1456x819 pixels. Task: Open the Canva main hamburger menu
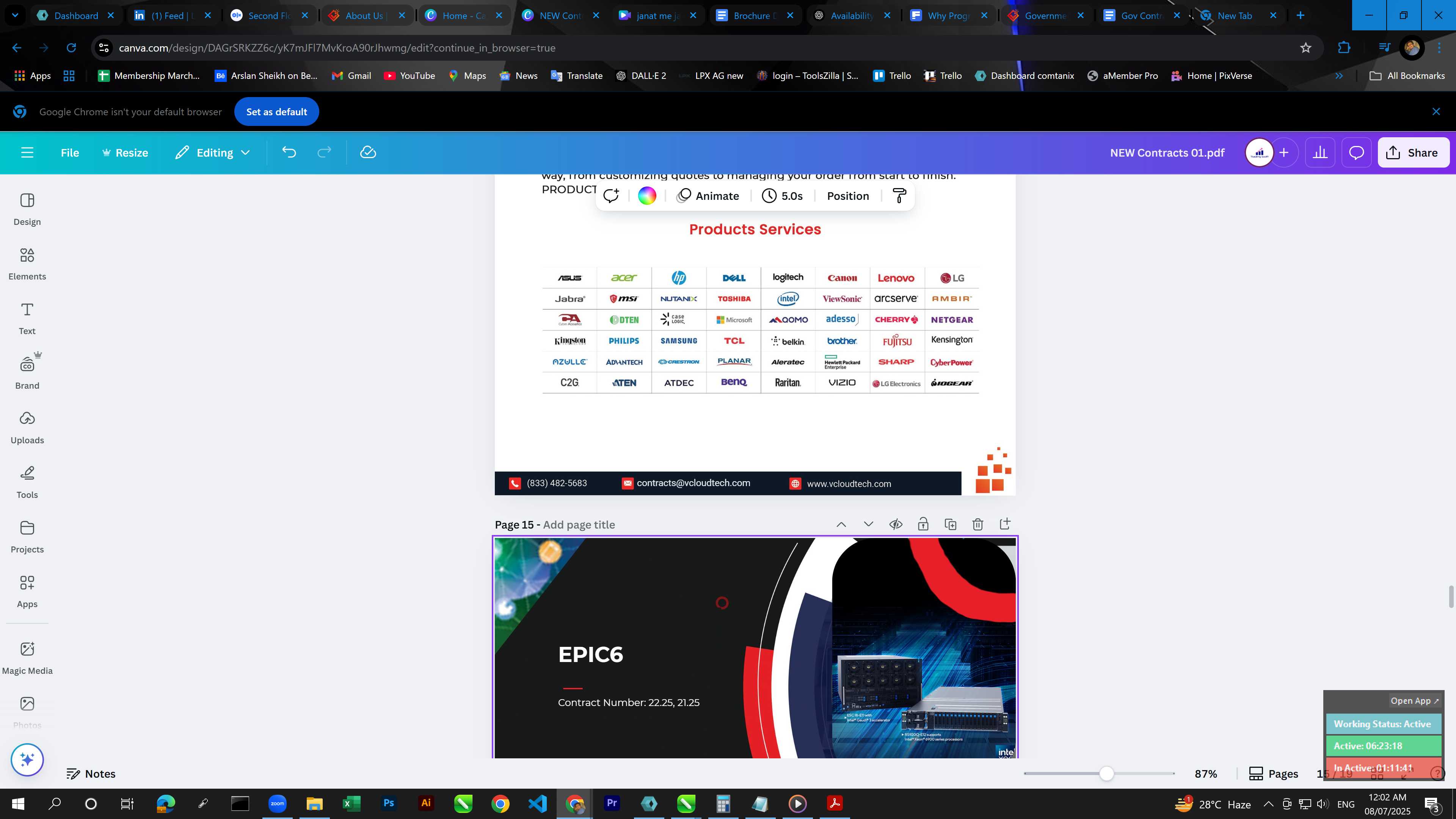tap(27, 152)
